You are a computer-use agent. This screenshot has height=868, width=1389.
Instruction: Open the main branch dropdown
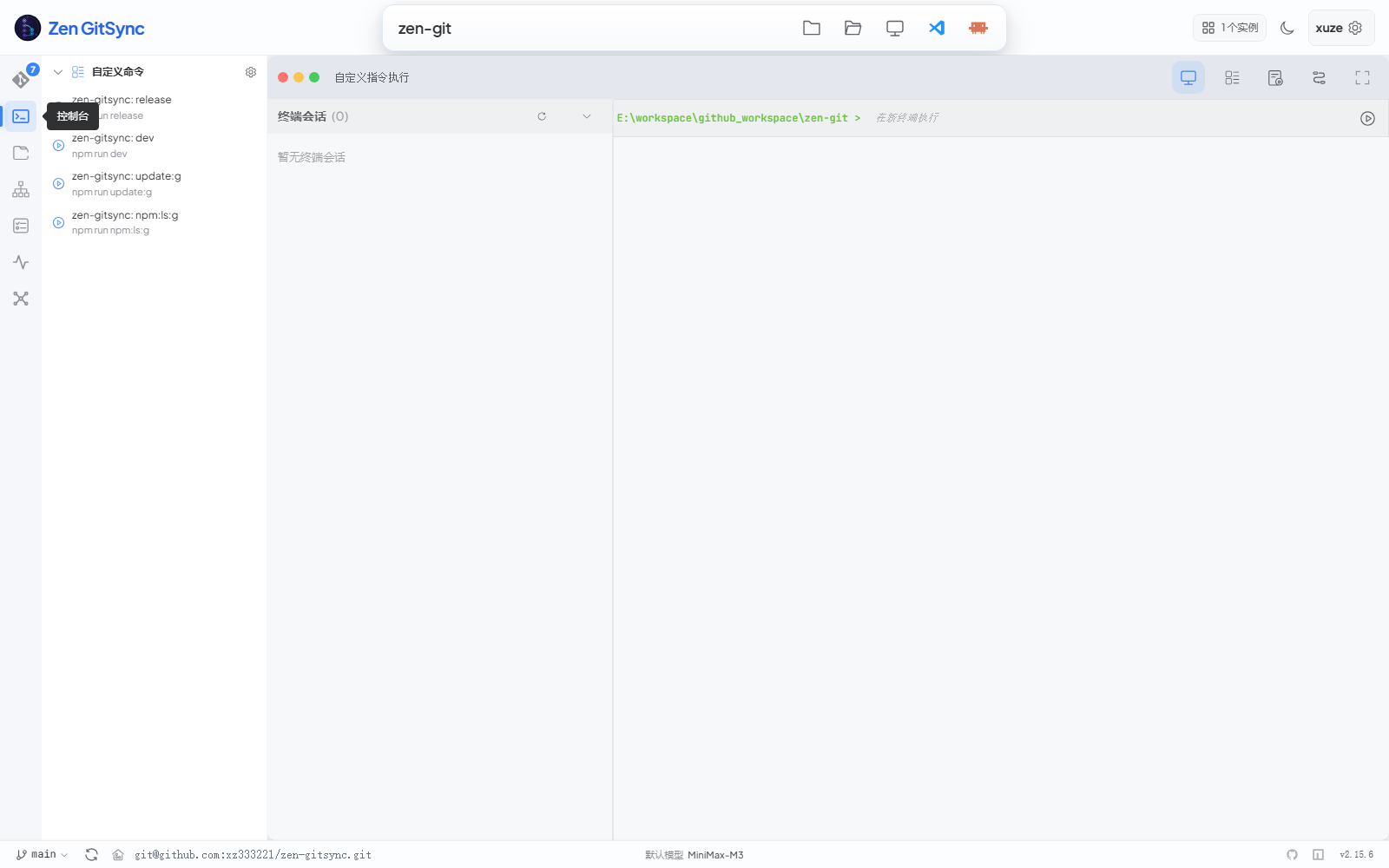(42, 854)
